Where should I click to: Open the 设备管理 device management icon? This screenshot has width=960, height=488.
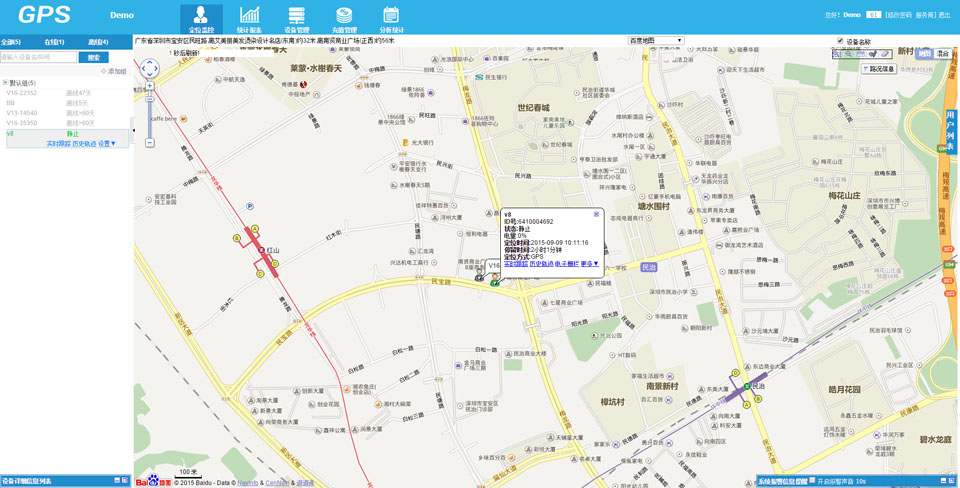[x=296, y=16]
